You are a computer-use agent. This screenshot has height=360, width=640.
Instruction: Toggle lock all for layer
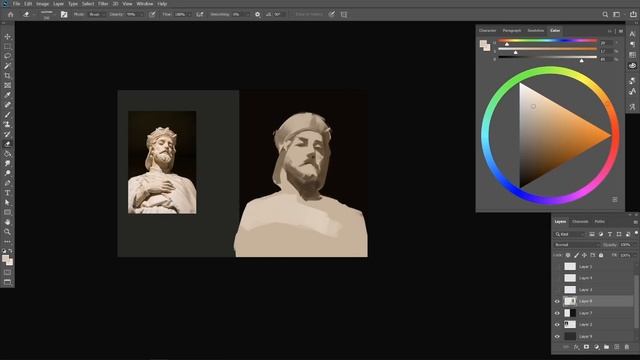click(x=601, y=255)
